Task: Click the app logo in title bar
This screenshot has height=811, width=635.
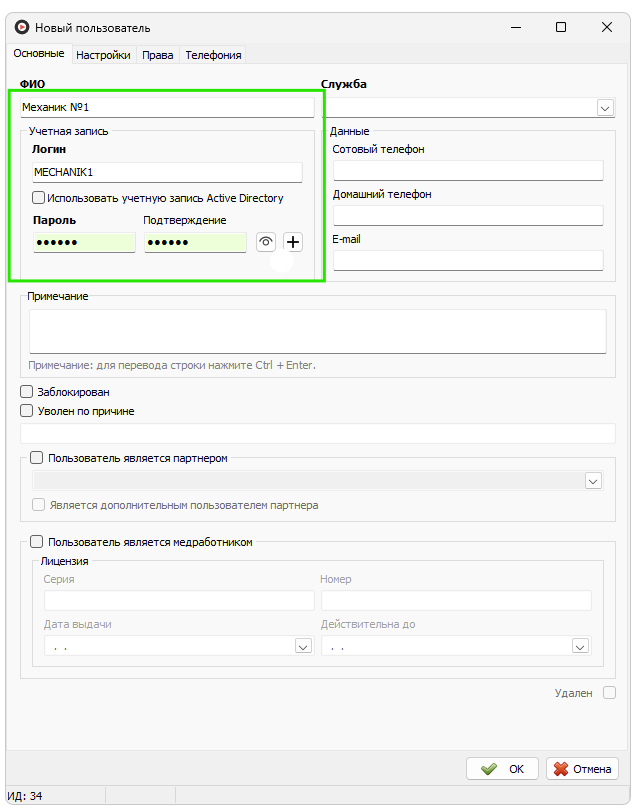Action: tap(22, 28)
